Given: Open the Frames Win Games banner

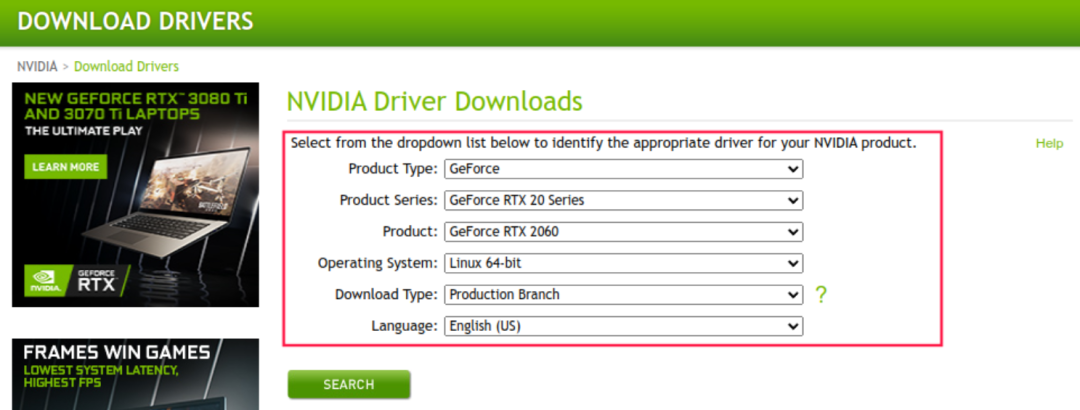Looking at the screenshot, I should (136, 374).
